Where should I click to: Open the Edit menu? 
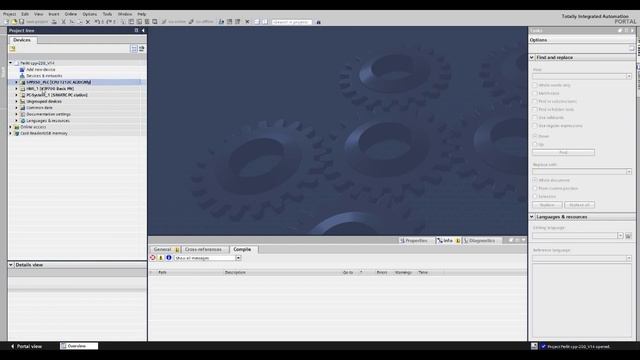[25, 14]
